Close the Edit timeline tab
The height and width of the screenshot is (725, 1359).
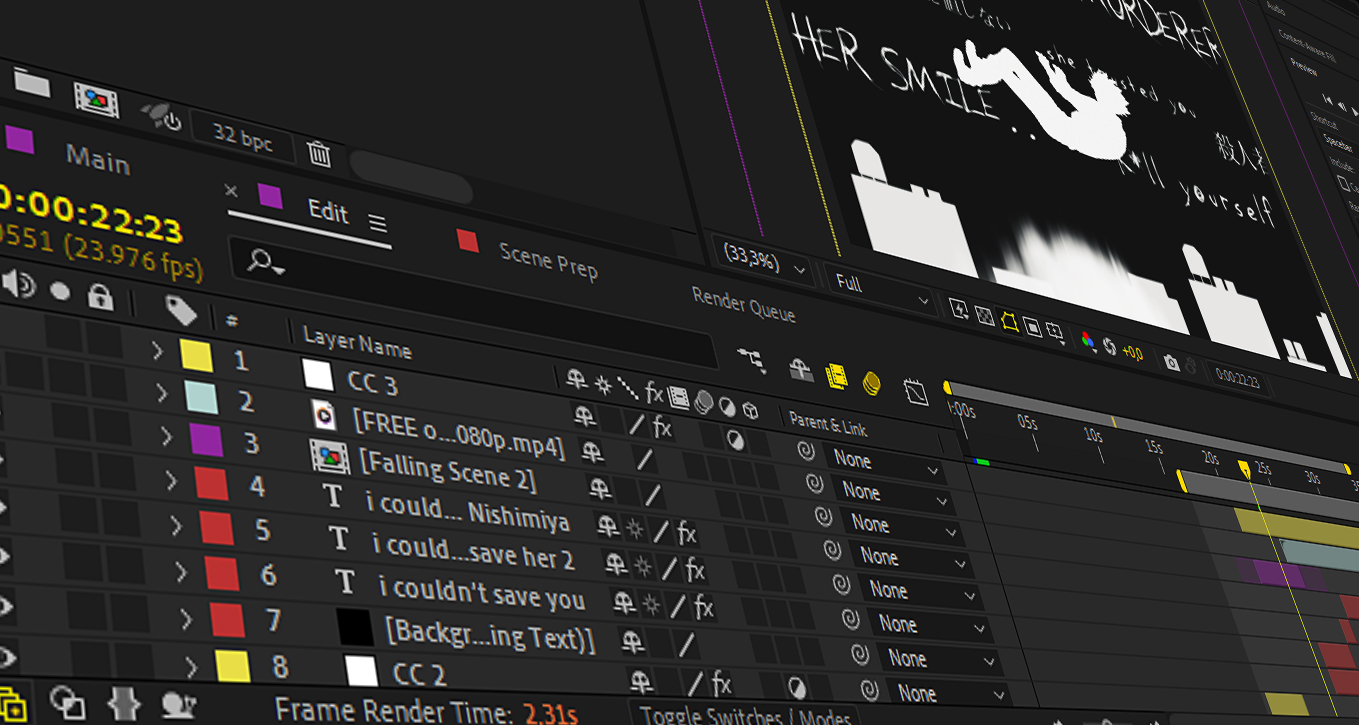(x=232, y=190)
